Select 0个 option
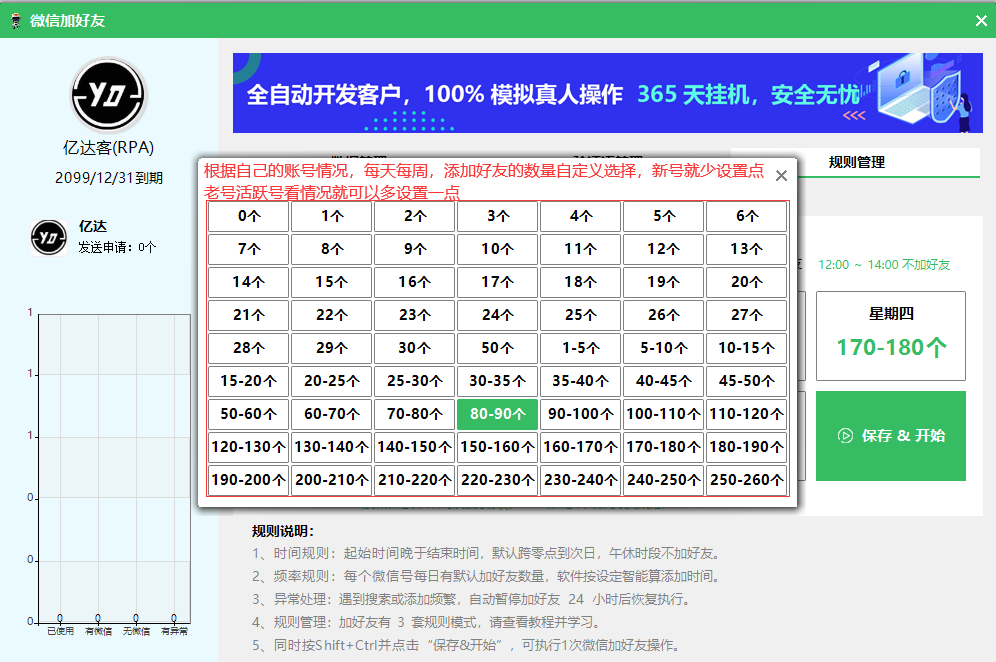 tap(248, 216)
